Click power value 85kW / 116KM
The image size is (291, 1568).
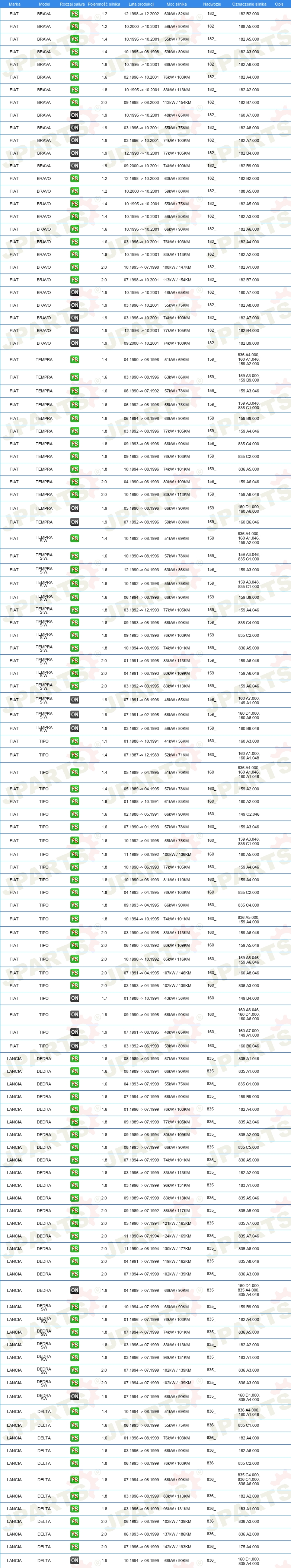(x=177, y=959)
